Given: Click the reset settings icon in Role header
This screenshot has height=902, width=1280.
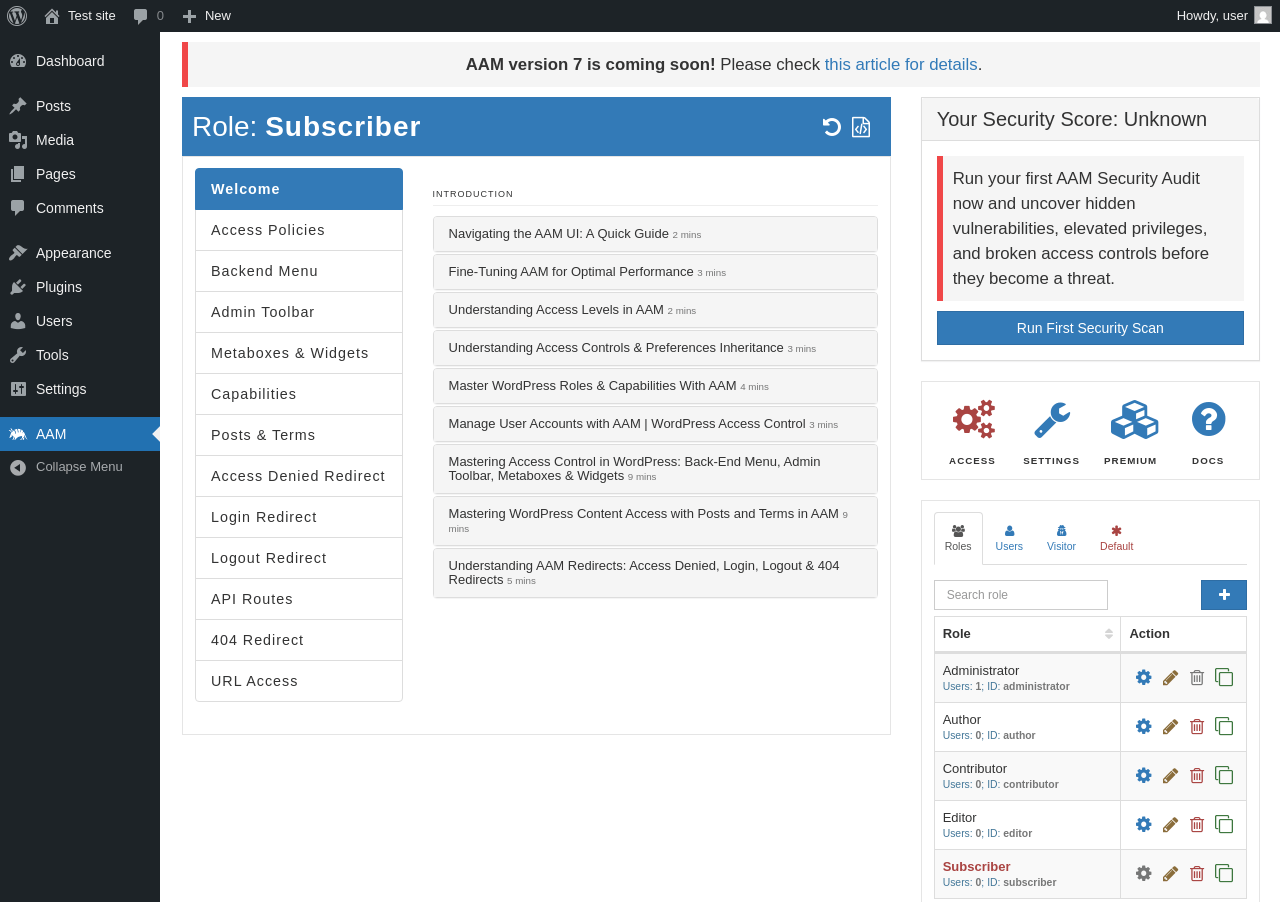Looking at the screenshot, I should pos(831,127).
